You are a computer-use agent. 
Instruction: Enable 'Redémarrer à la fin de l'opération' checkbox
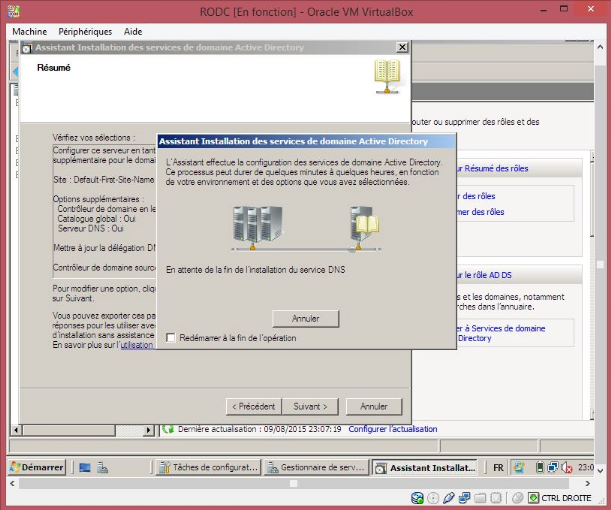tap(171, 338)
